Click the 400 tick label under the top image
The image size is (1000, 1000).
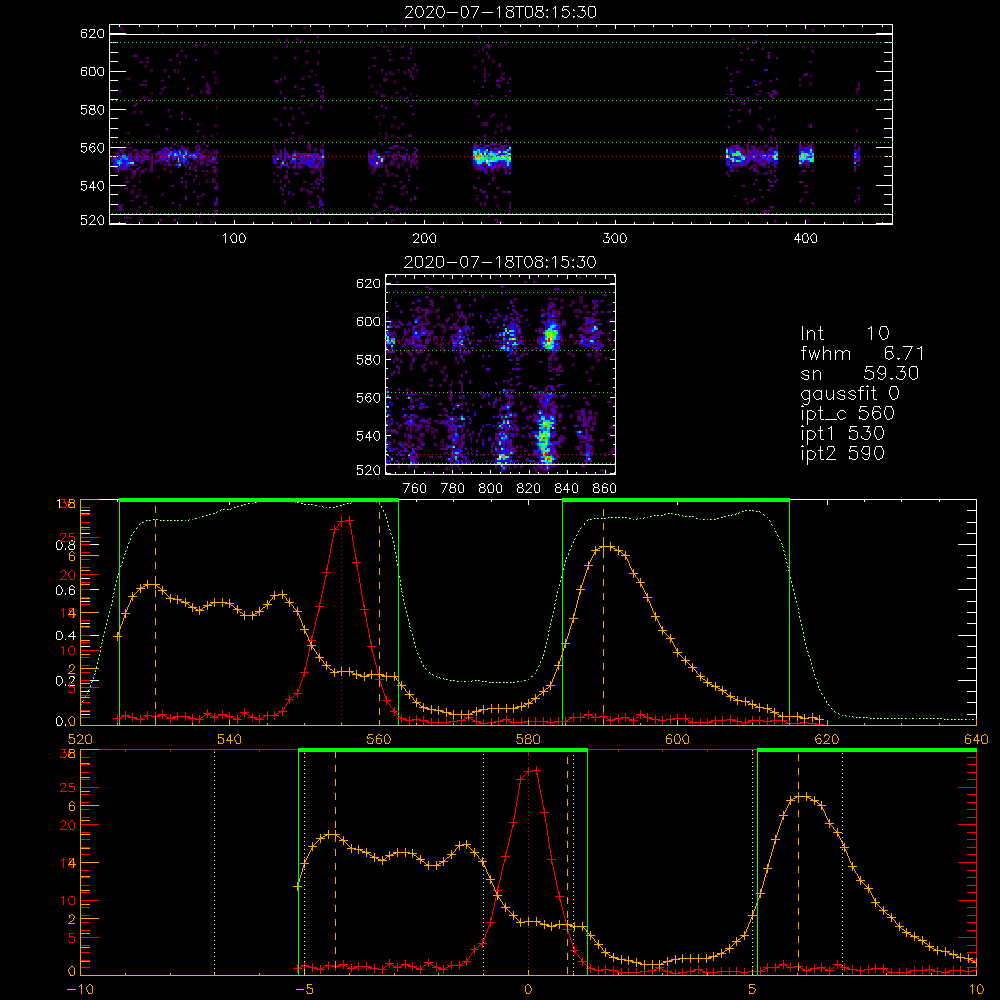[805, 239]
